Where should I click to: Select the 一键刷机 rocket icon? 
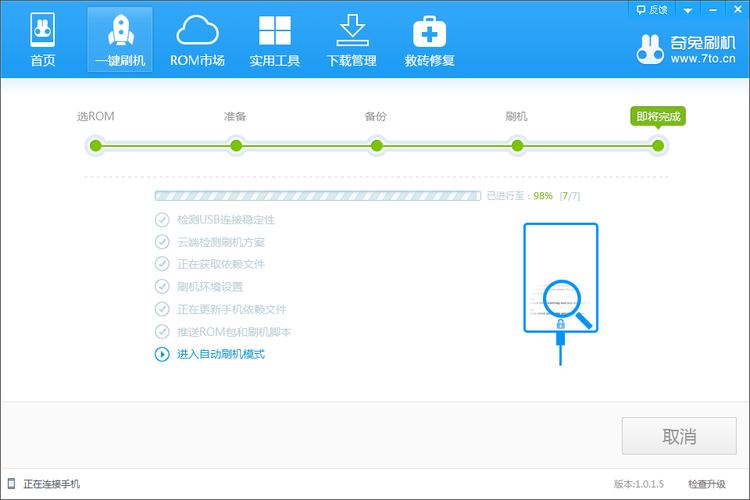coord(119,31)
